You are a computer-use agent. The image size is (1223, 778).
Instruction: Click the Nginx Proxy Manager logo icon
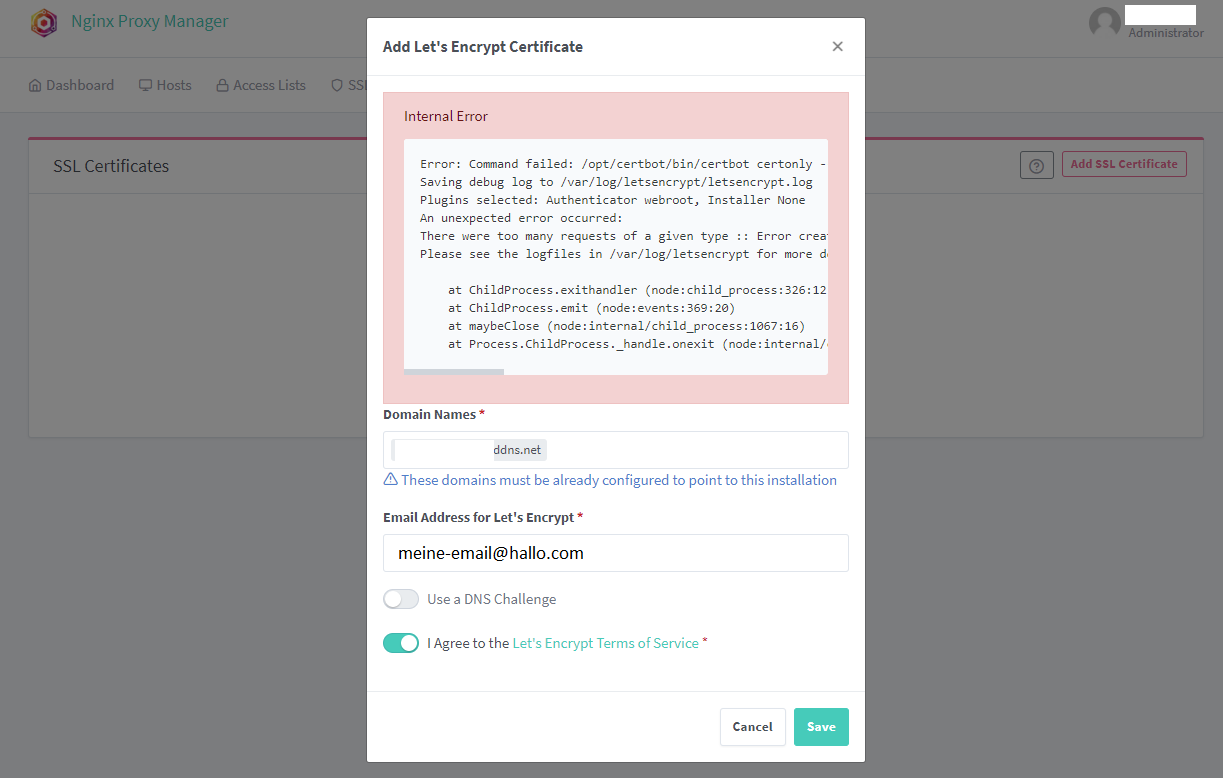click(x=44, y=22)
